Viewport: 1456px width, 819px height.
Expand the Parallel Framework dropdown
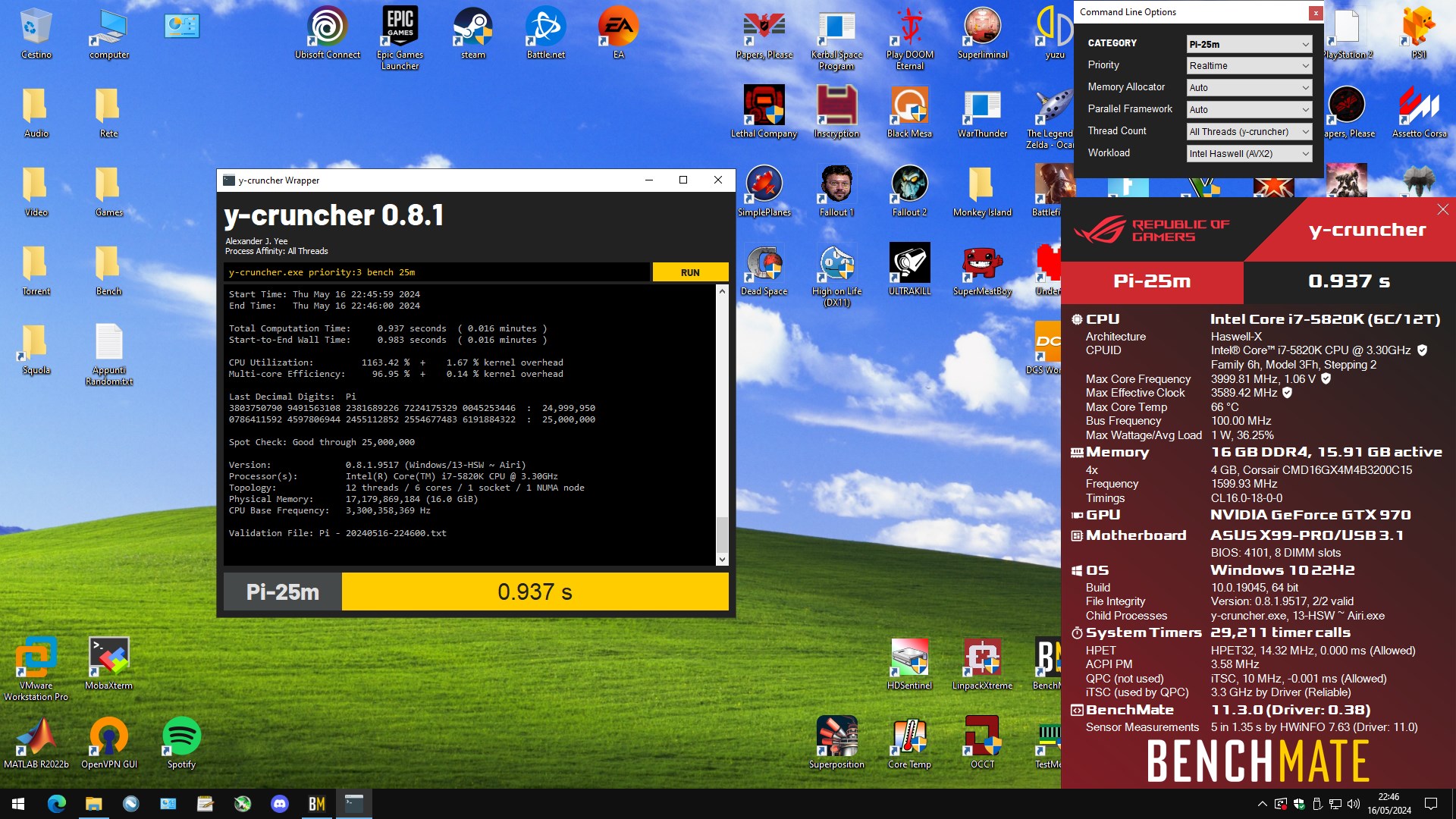(x=1249, y=110)
